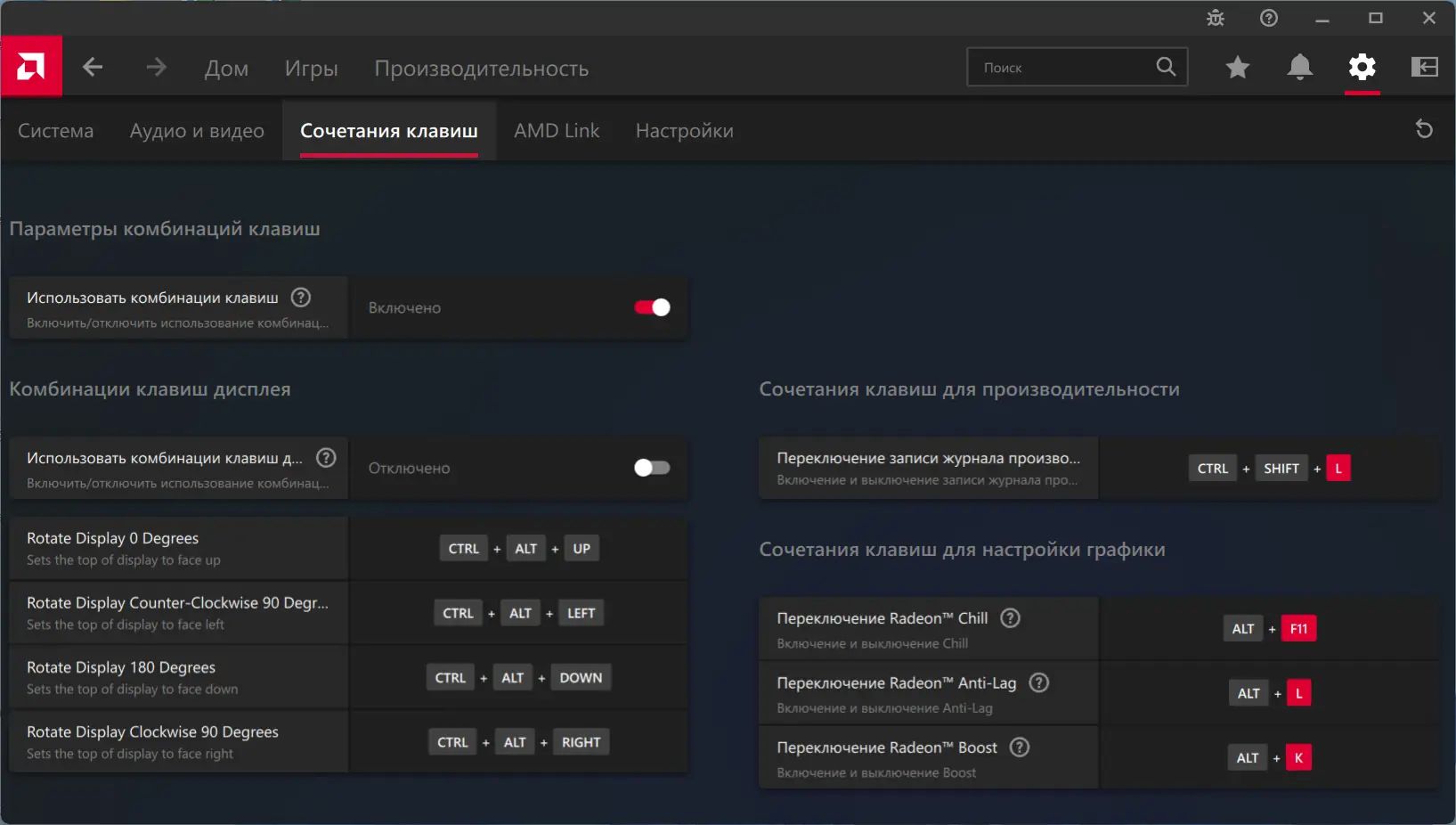Click the Переключение Radeon Boost label
The width and height of the screenshot is (1456, 825).
point(887,747)
